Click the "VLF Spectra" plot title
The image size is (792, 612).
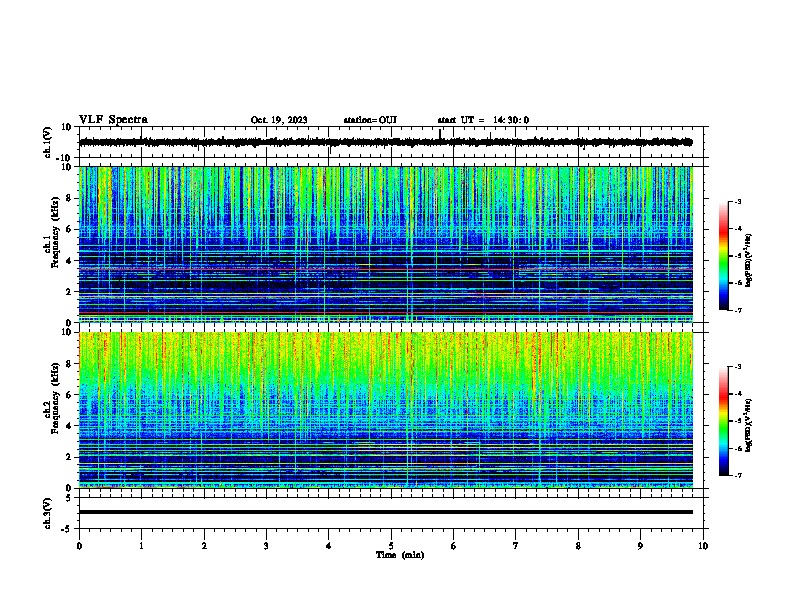coord(113,120)
